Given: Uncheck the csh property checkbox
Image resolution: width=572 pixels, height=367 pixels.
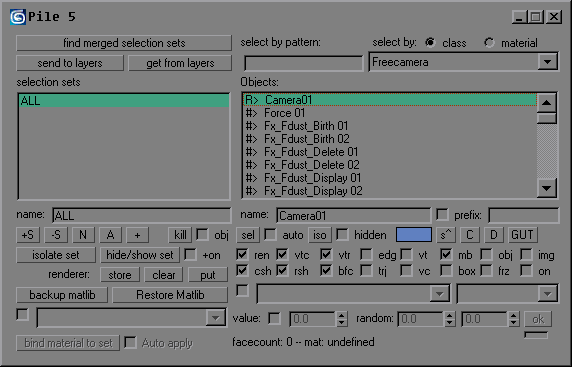Looking at the screenshot, I should pyautogui.click(x=242, y=270).
